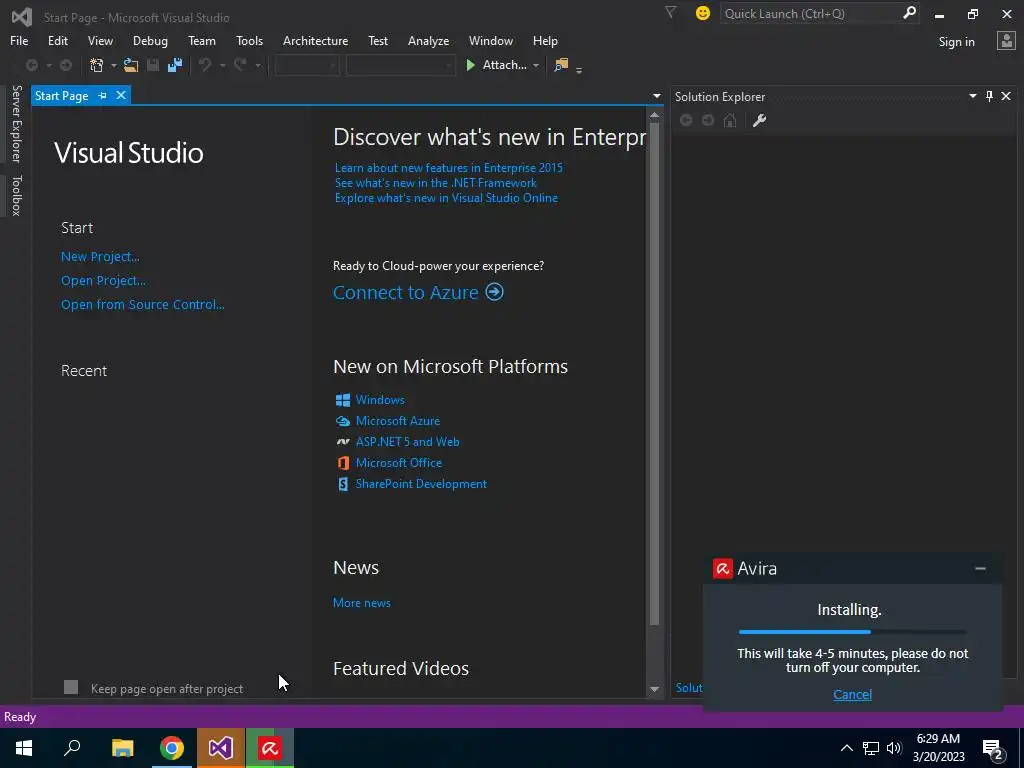Click the notifications flag filter icon
1024x768 pixels.
[x=670, y=12]
